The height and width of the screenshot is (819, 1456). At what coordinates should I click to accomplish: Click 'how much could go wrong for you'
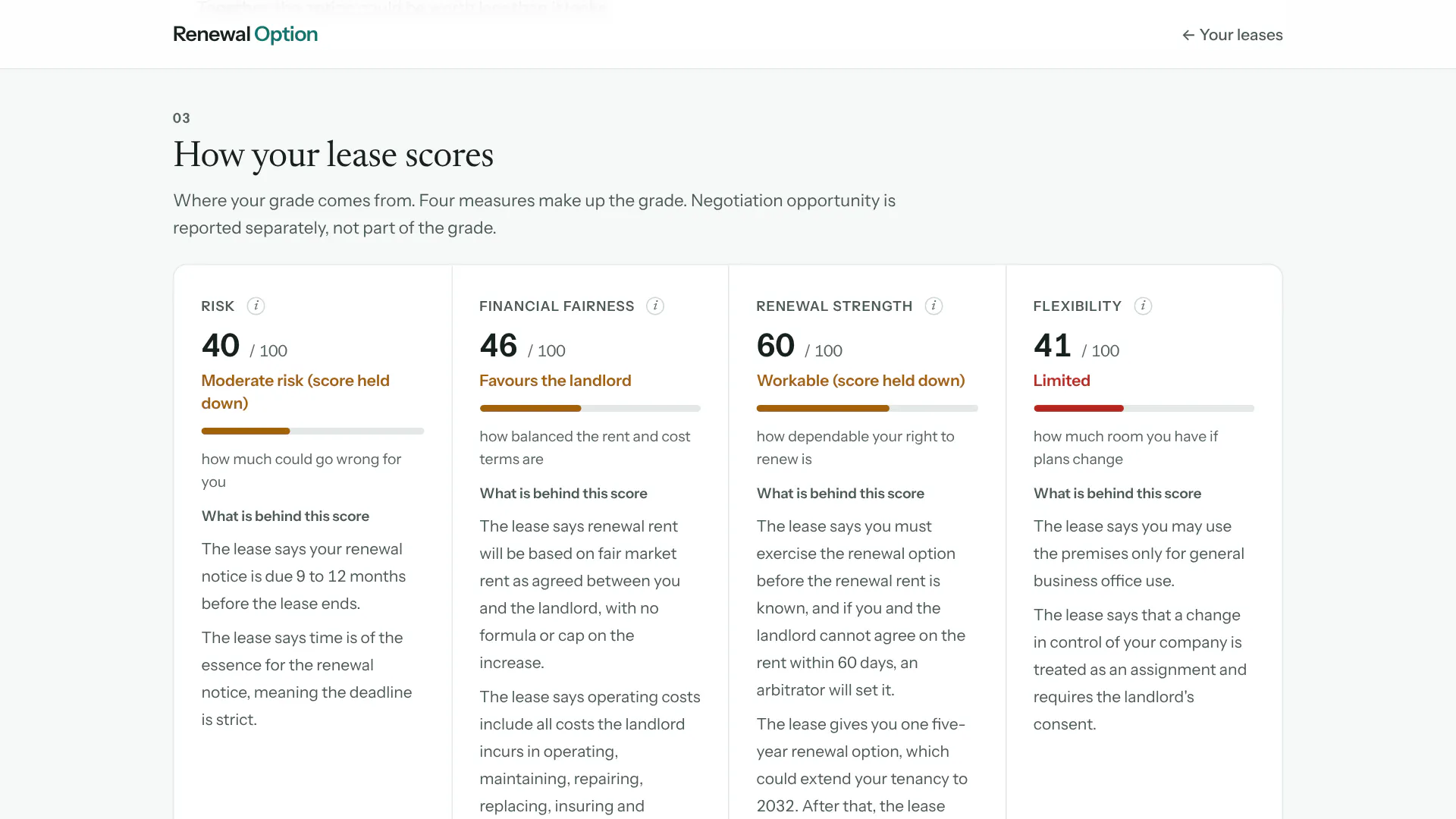coord(301,470)
